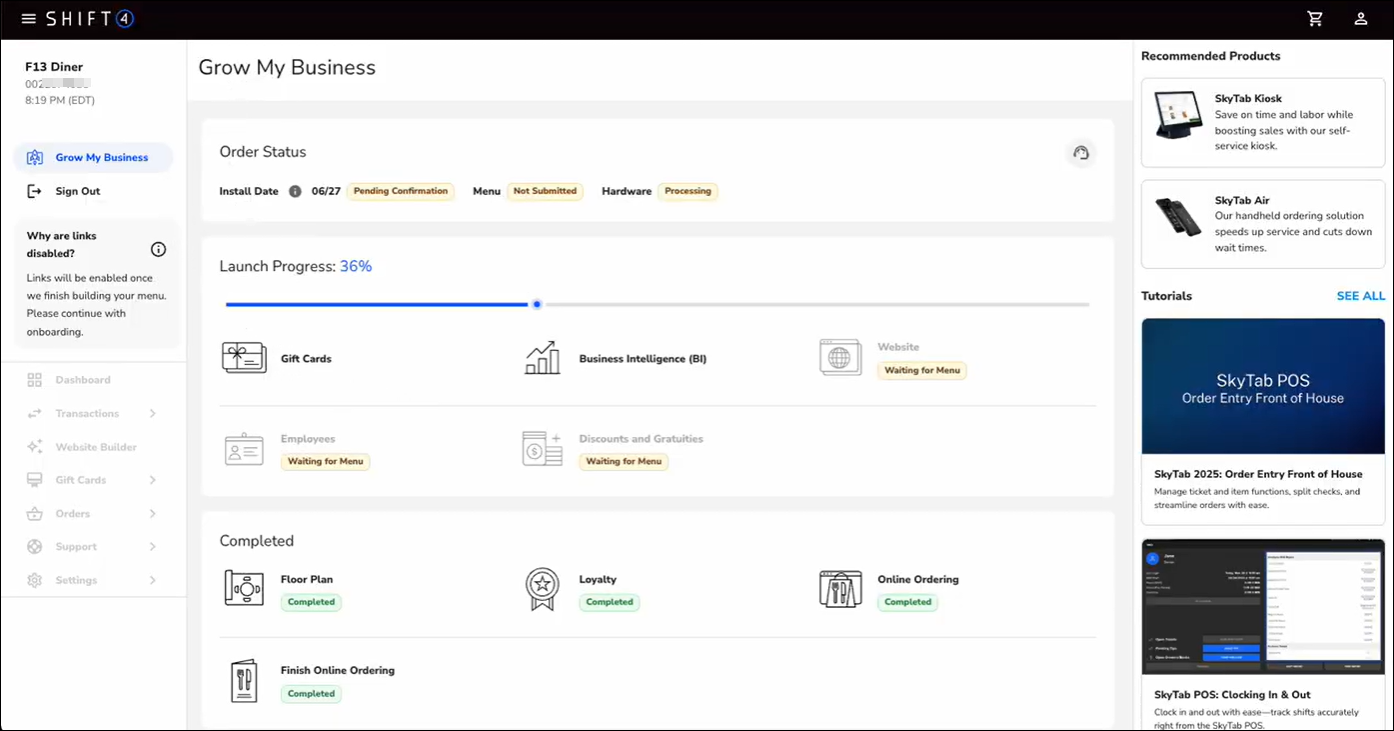
Task: Expand the Transactions sidebar submenu
Action: click(152, 414)
